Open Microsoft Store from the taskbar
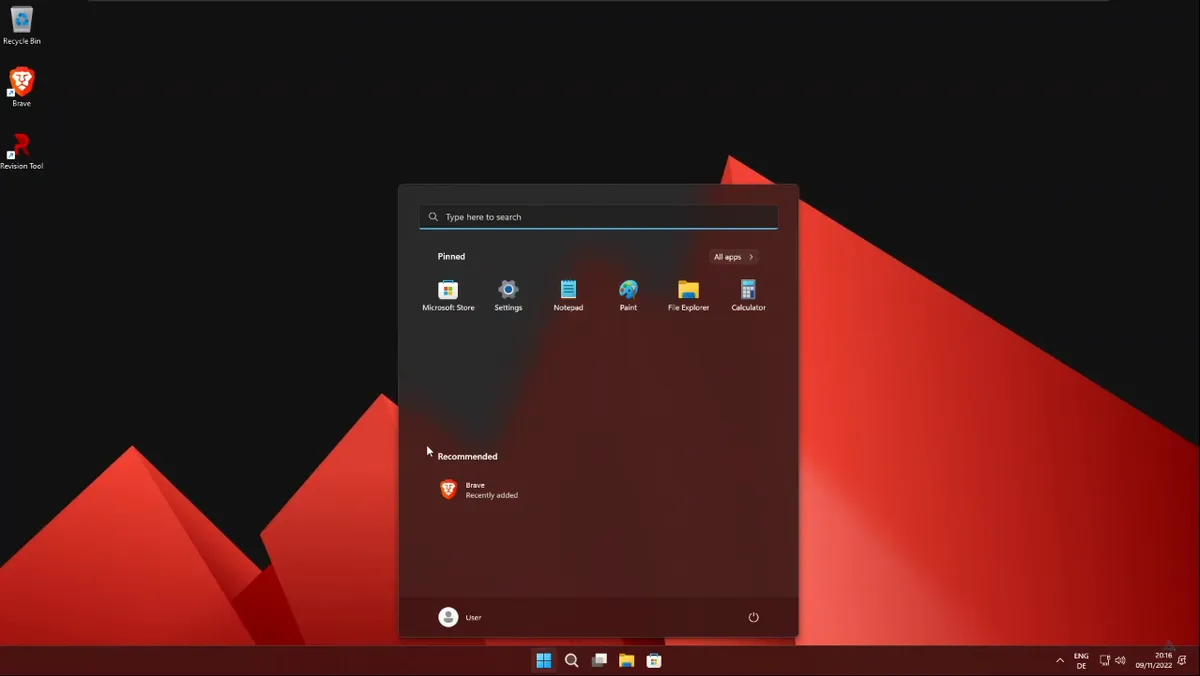 pyautogui.click(x=654, y=660)
